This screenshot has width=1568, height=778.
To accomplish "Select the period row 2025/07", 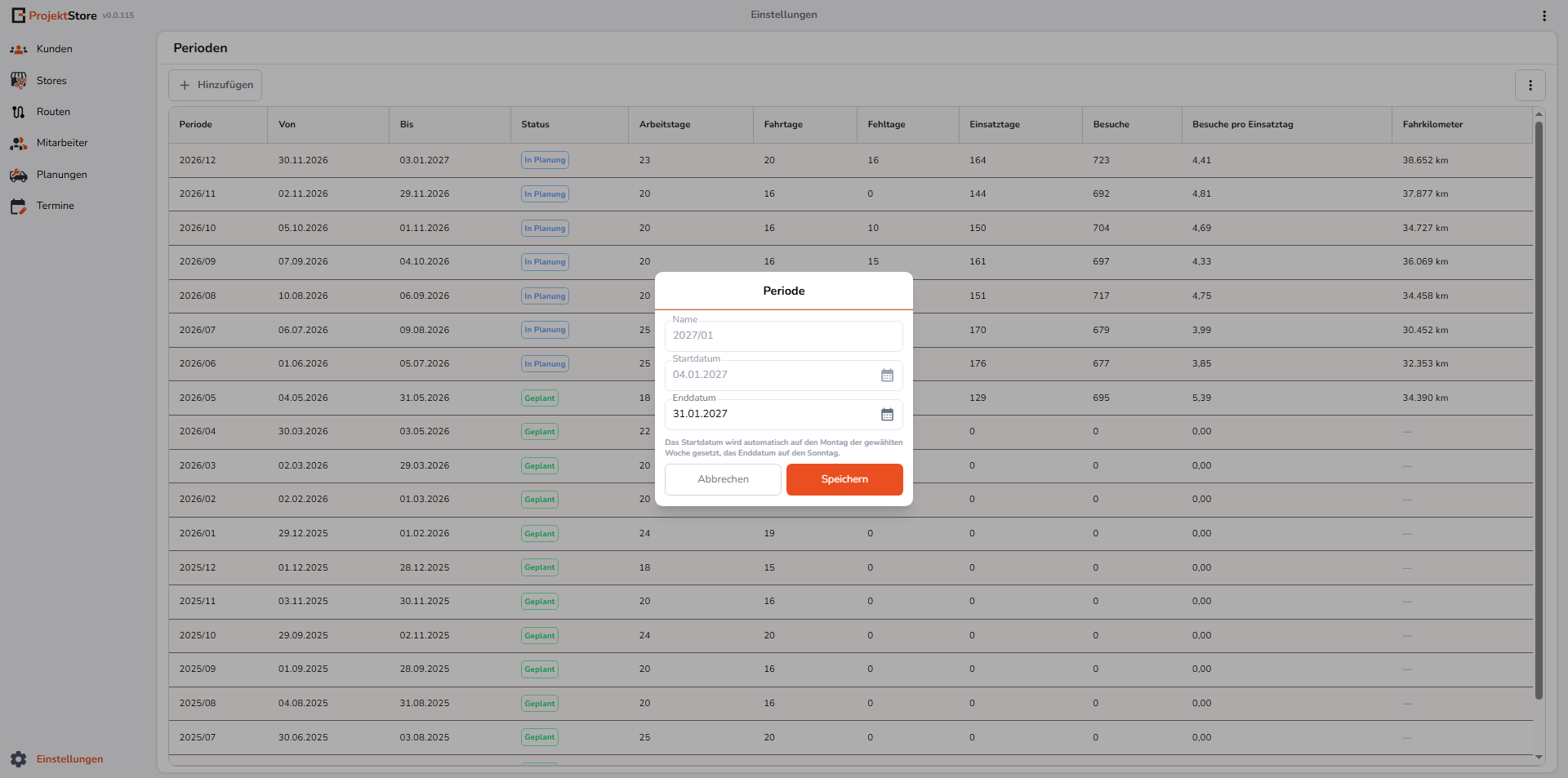I will point(850,737).
